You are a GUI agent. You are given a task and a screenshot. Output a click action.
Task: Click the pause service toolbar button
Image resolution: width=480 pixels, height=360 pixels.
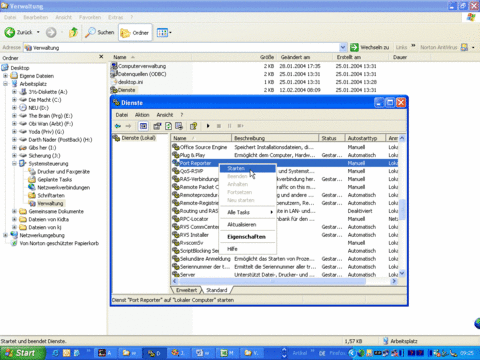(229, 126)
